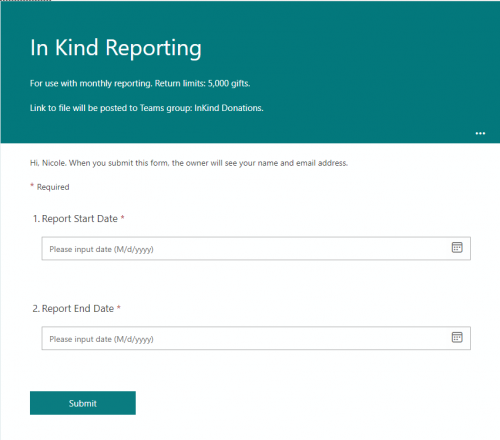Screen dimensions: 500x440
Task: Open the three-dots more options menu
Action: coord(480,133)
